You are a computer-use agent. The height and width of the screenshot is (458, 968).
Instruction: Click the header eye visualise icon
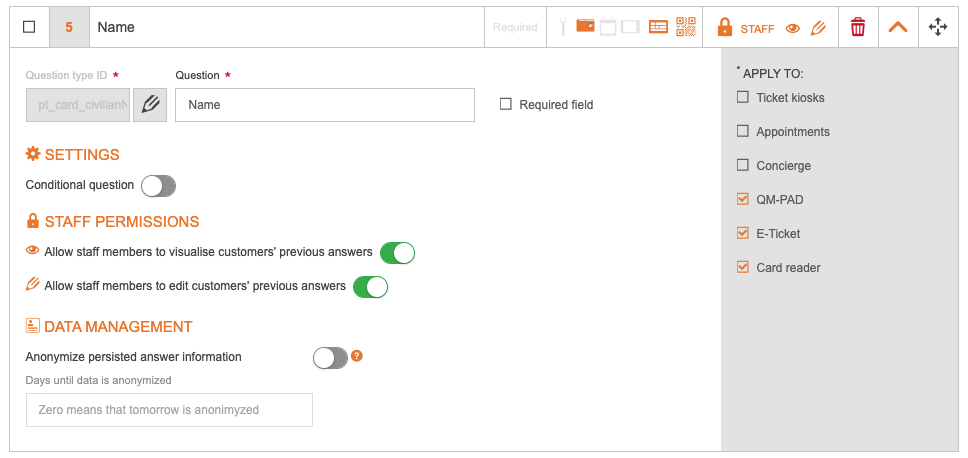(x=793, y=29)
